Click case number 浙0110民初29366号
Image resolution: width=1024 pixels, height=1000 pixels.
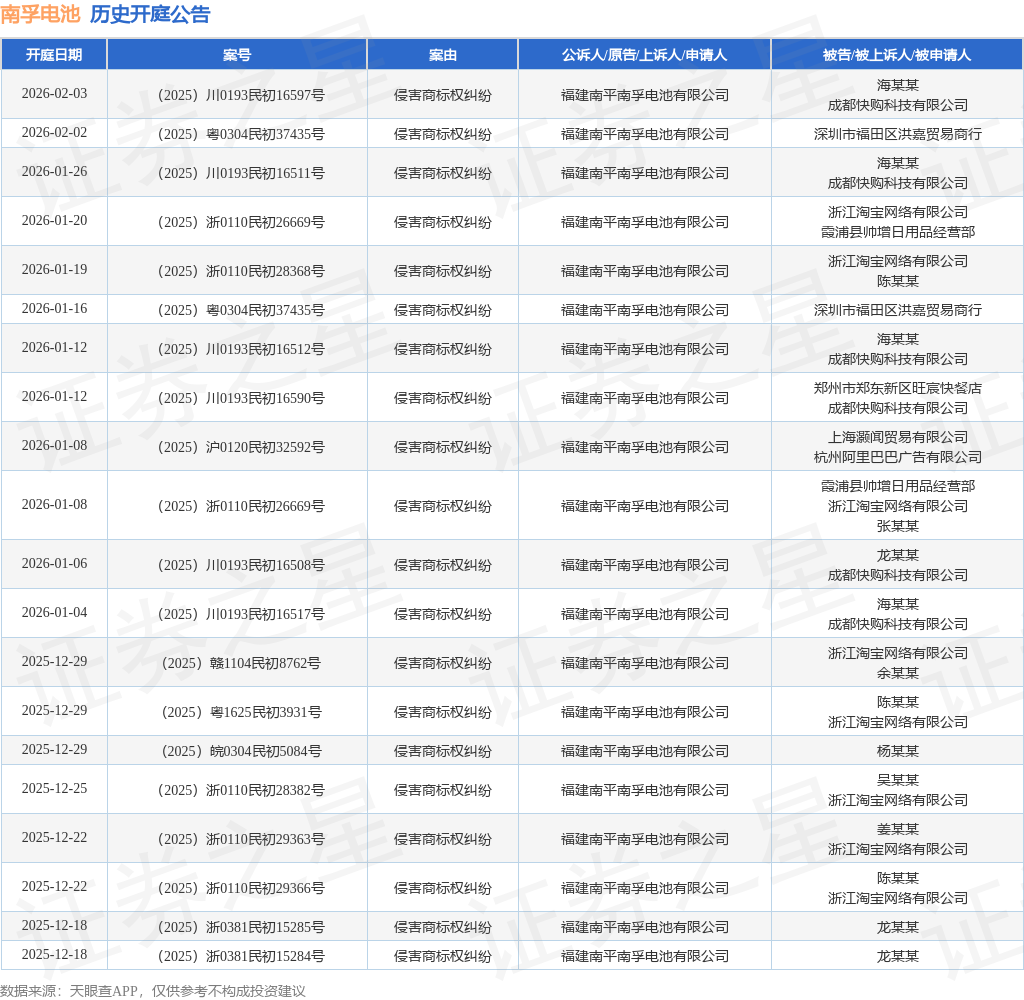click(x=242, y=888)
